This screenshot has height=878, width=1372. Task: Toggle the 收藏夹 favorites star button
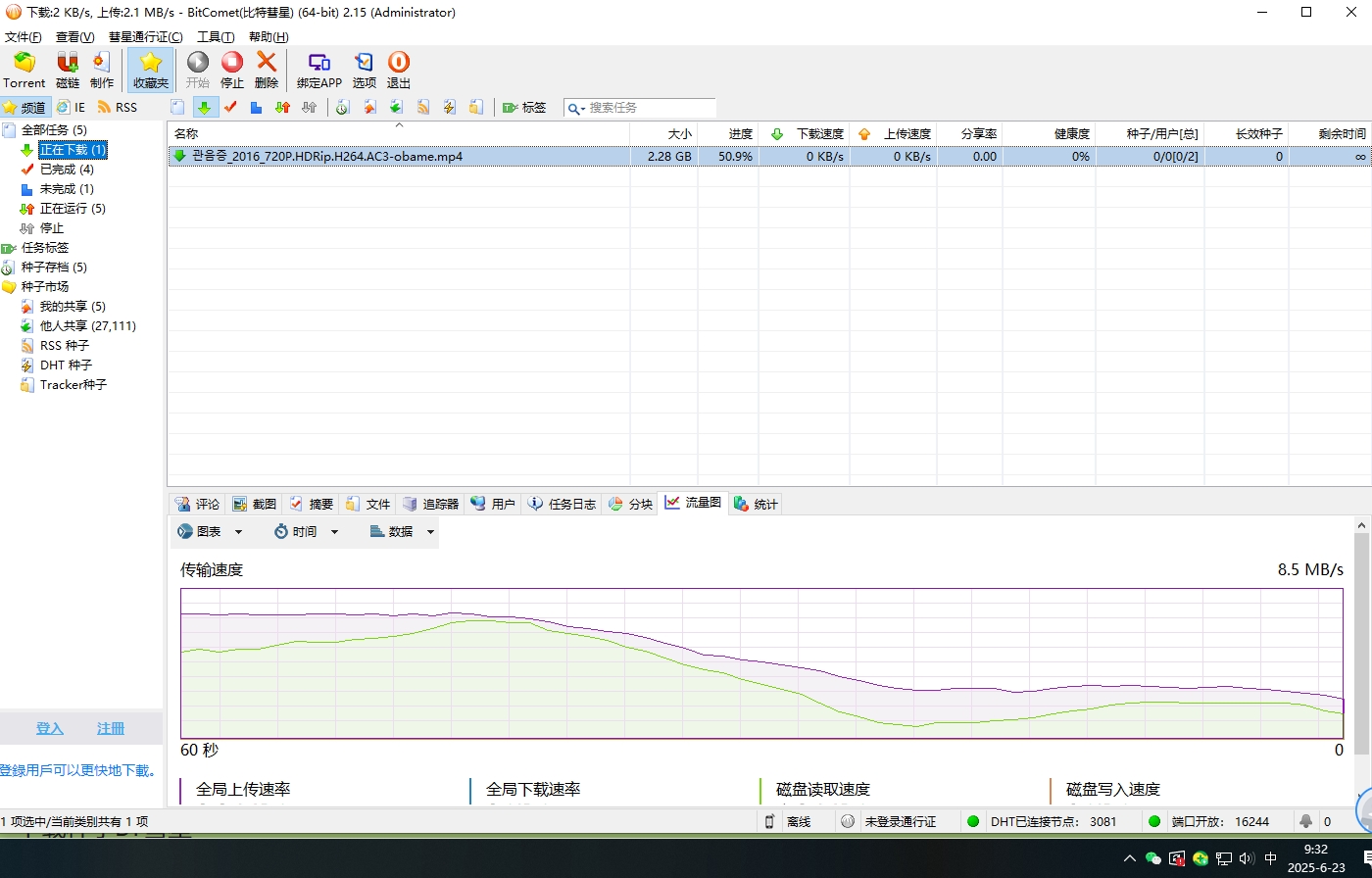tap(151, 71)
